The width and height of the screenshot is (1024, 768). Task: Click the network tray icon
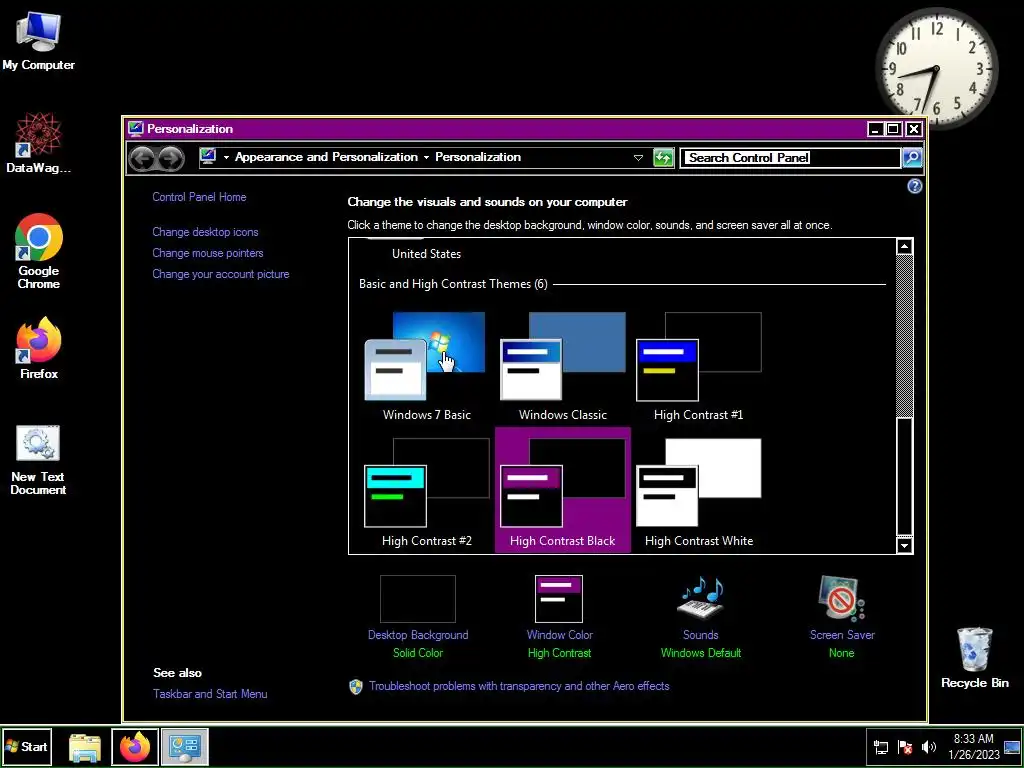click(880, 746)
